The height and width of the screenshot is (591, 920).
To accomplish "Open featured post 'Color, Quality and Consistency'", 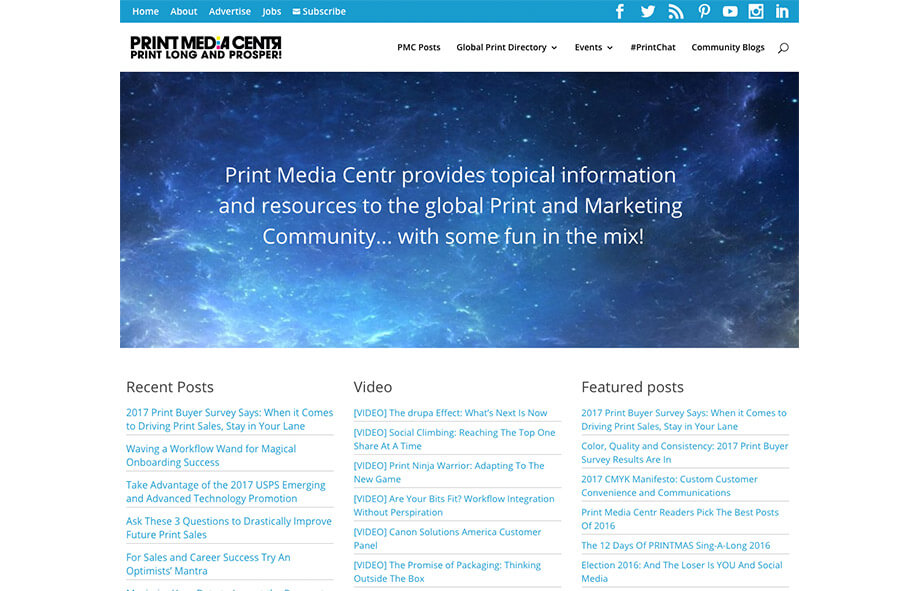I will coord(685,452).
